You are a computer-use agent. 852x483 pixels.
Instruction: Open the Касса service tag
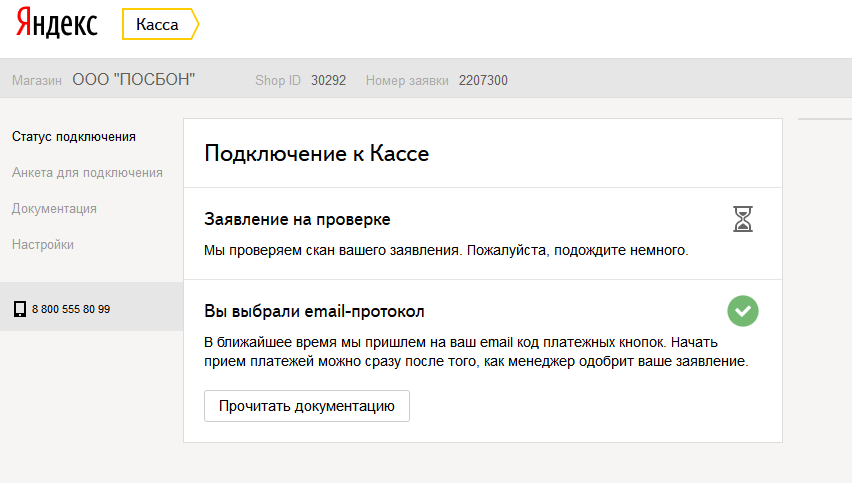(x=158, y=25)
